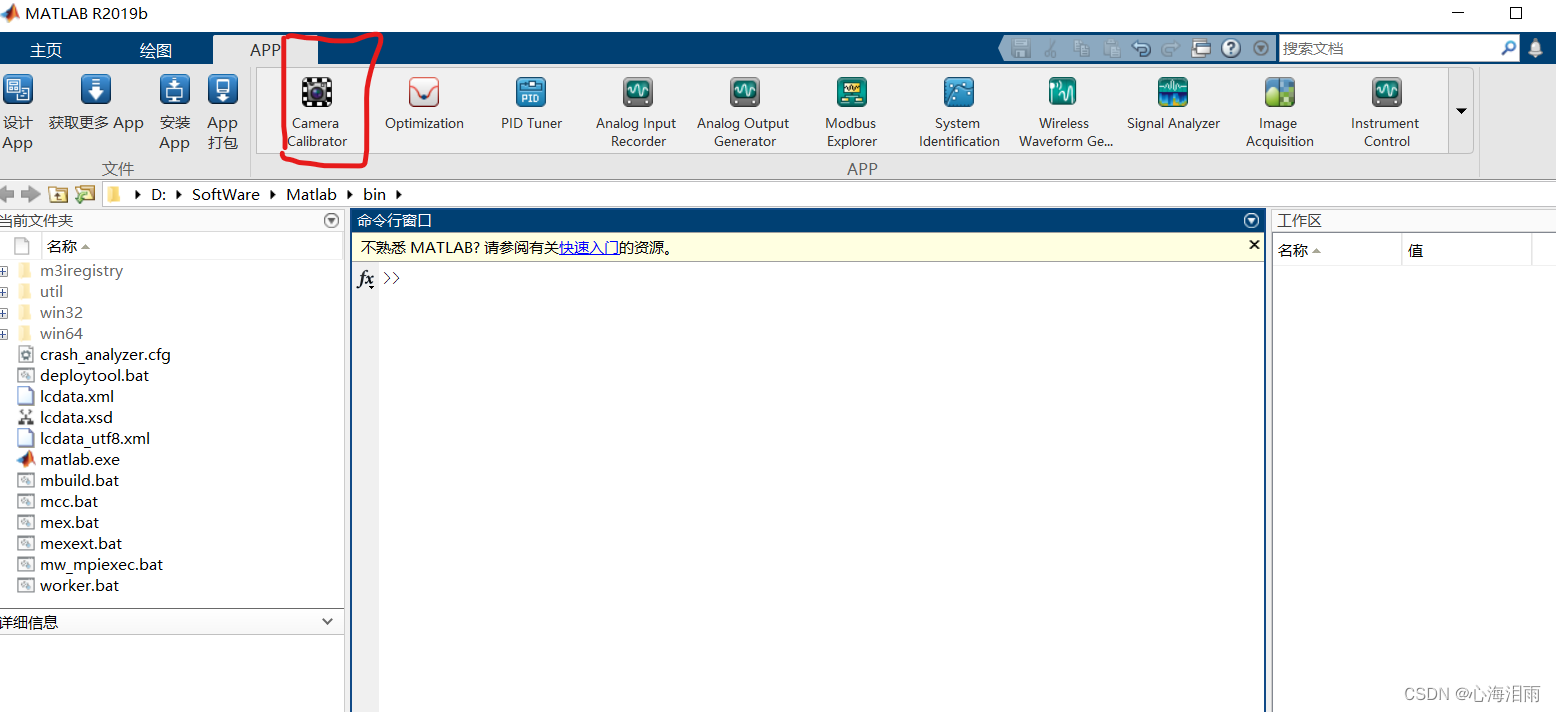The image size is (1556, 712).
Task: Go forward in folder navigation
Action: pyautogui.click(x=31, y=194)
